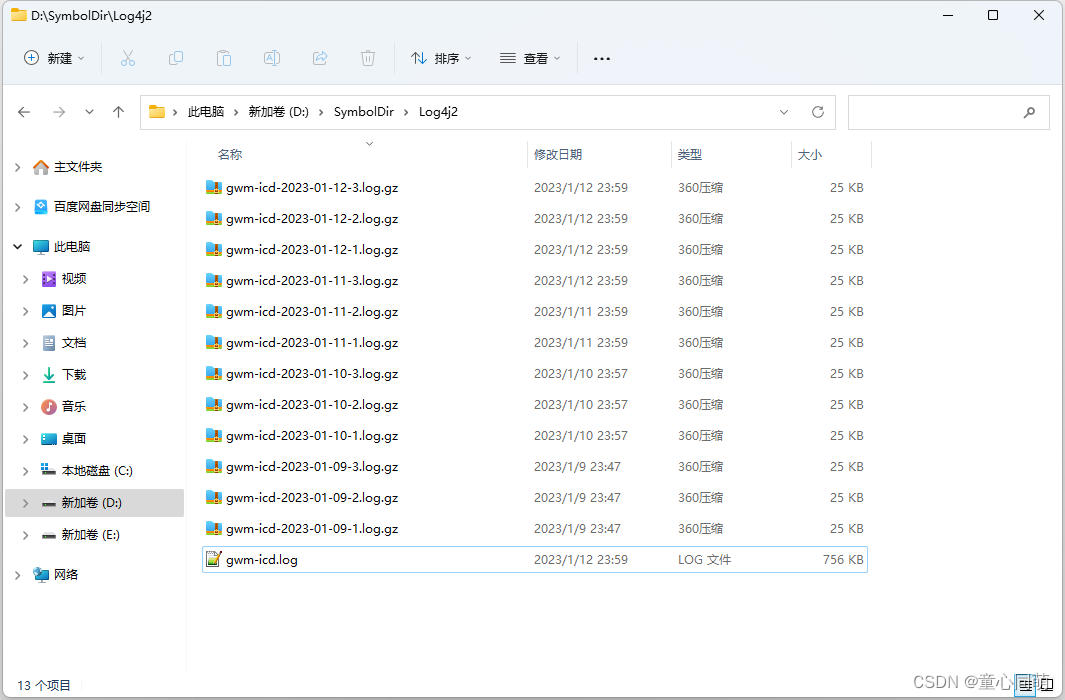Open the 排序 (Sort) dropdown
This screenshot has width=1065, height=700.
[440, 58]
